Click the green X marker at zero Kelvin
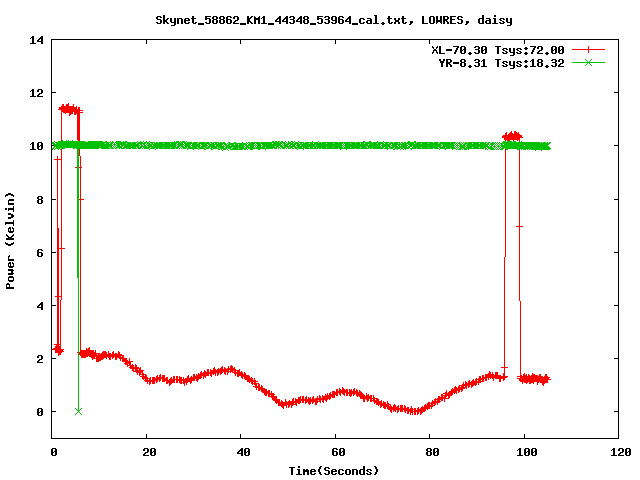Viewport: 640px width, 480px height. pos(78,411)
